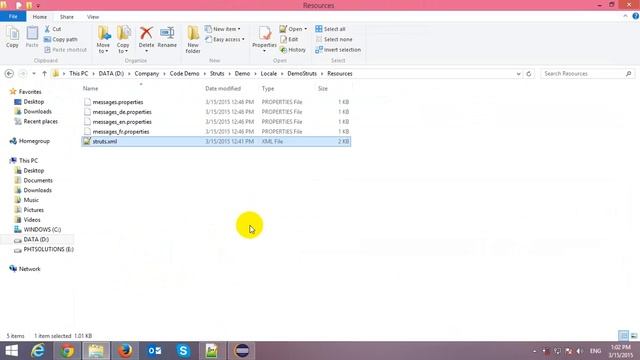Click Select all

coord(330,29)
